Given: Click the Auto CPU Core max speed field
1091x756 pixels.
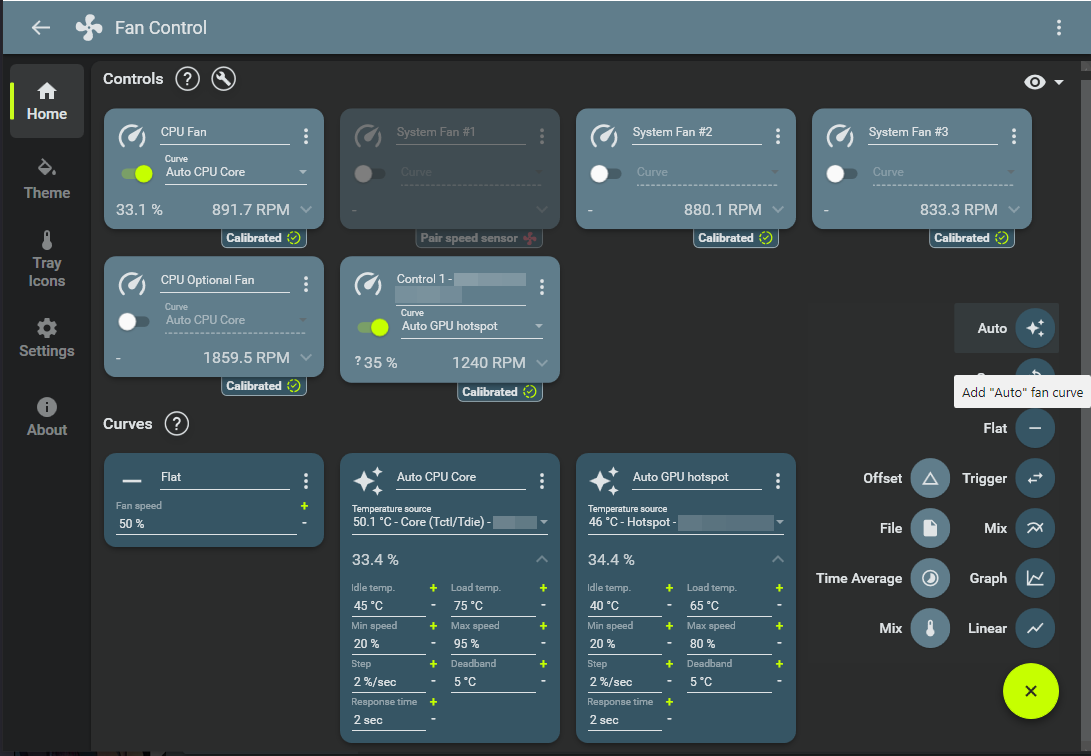Looking at the screenshot, I should click(493, 644).
